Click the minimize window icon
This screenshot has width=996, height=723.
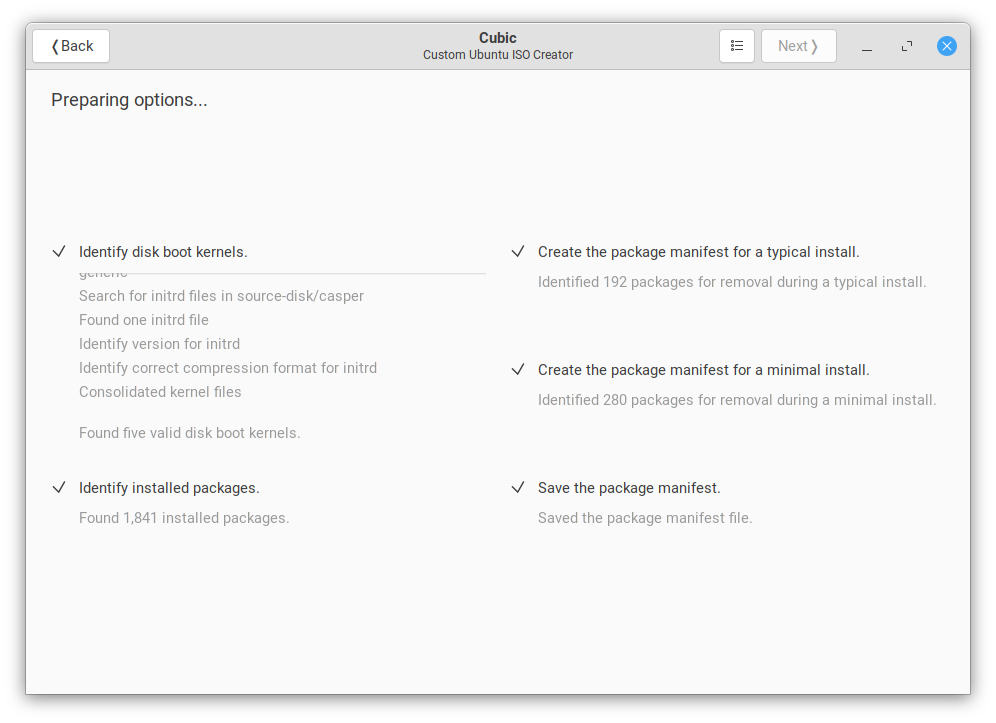point(866,46)
